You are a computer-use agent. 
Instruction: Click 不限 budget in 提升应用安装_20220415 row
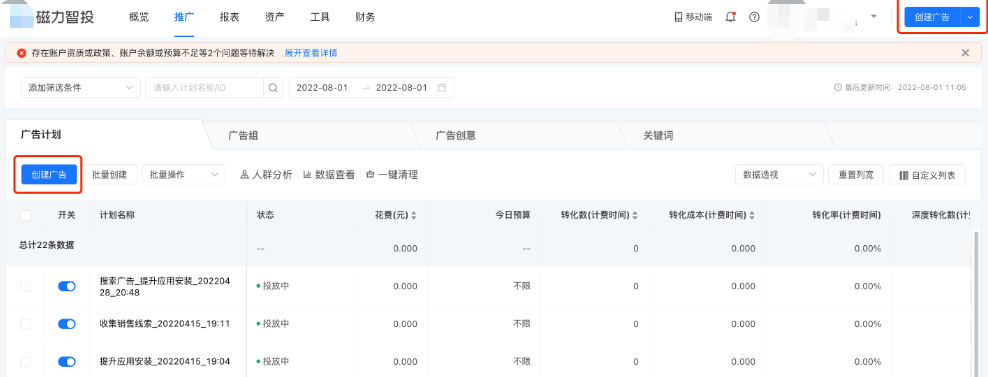pos(522,362)
